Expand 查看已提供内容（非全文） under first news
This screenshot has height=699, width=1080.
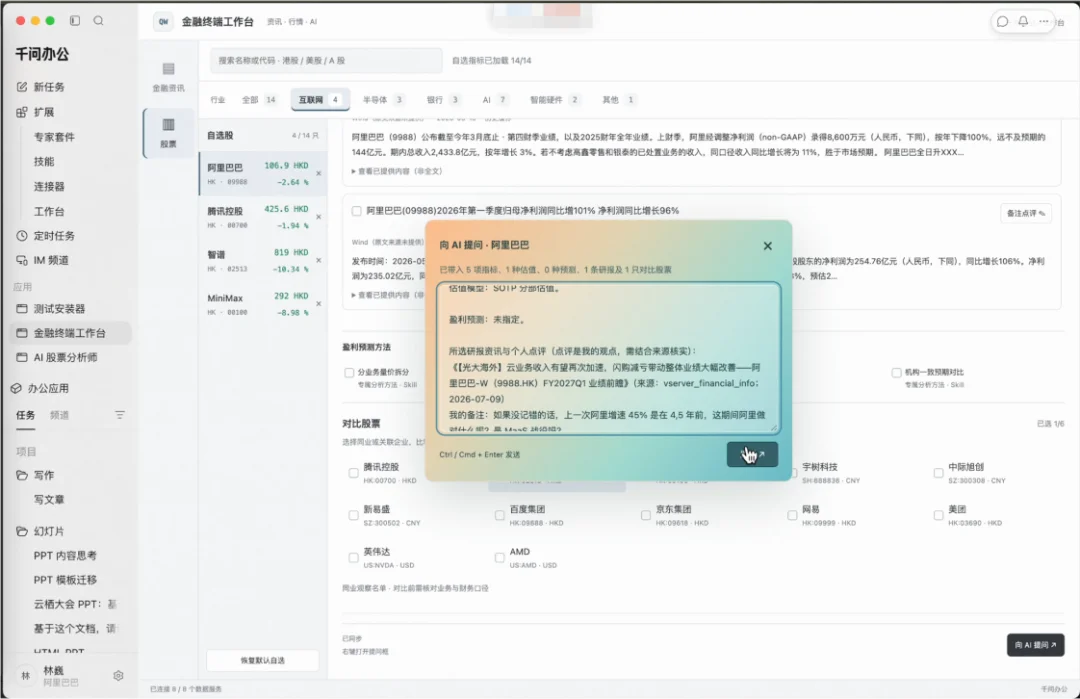tap(397, 171)
